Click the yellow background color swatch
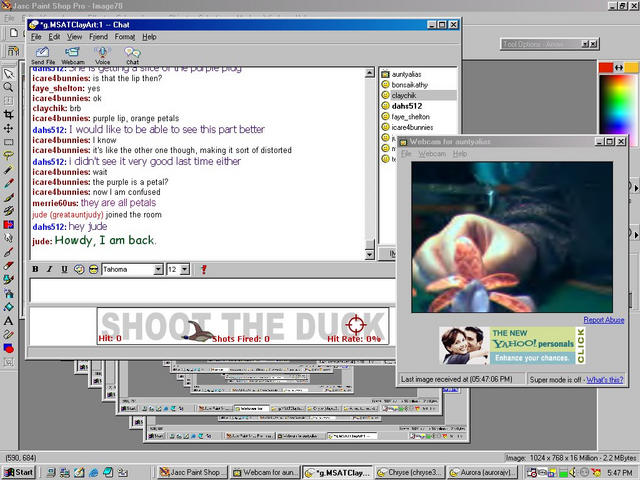640x480 pixels. click(631, 68)
